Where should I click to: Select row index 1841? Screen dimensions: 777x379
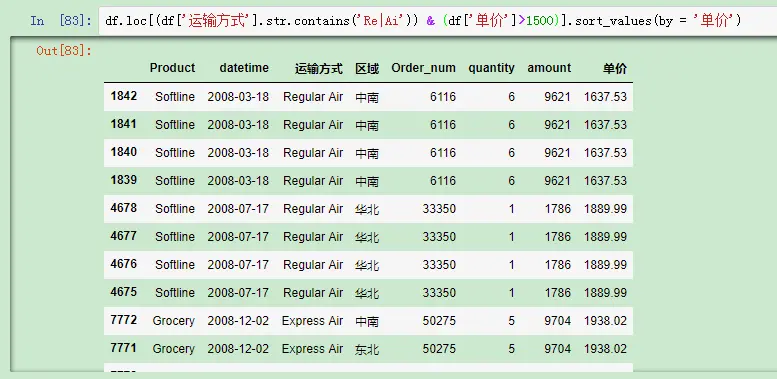[x=124, y=124]
